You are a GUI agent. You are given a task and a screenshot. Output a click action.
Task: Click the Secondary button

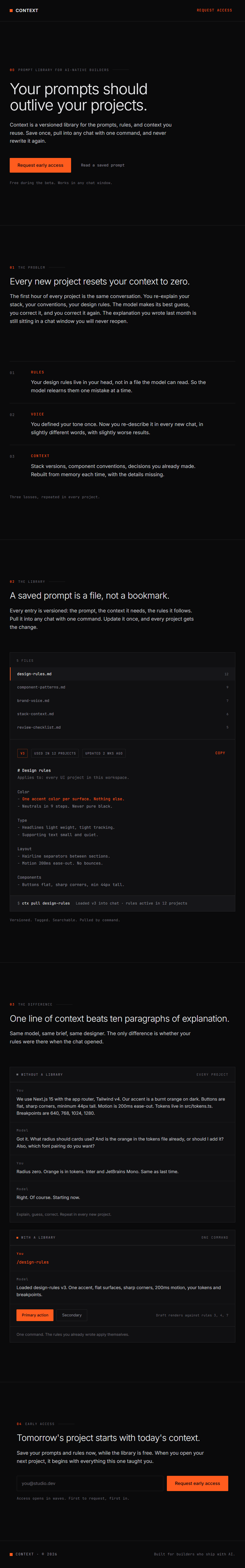click(72, 1316)
